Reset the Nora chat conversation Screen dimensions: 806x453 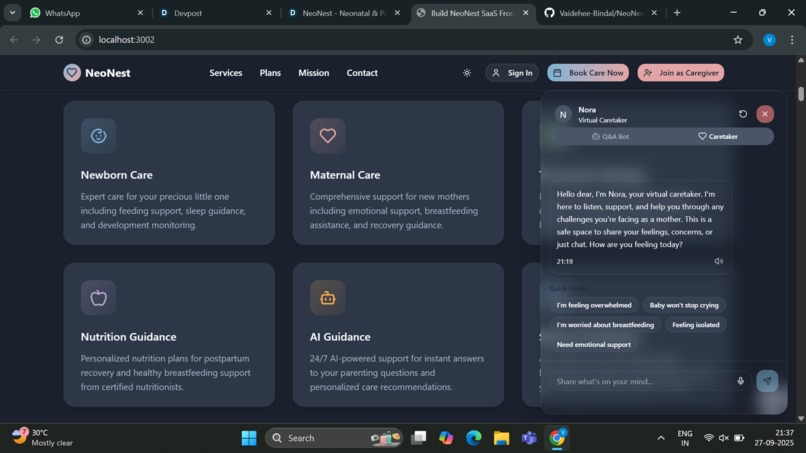pyautogui.click(x=743, y=114)
